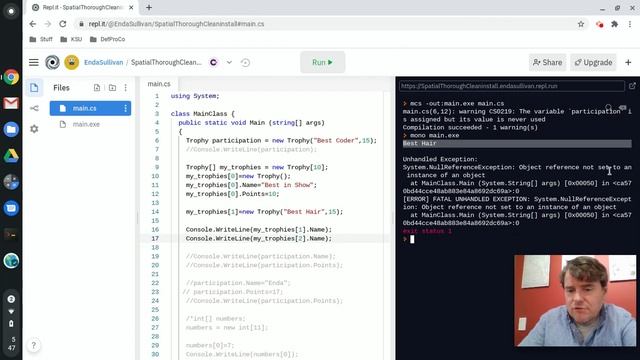Open Chrome from the shelf
This screenshot has width=640, height=360.
11,77
